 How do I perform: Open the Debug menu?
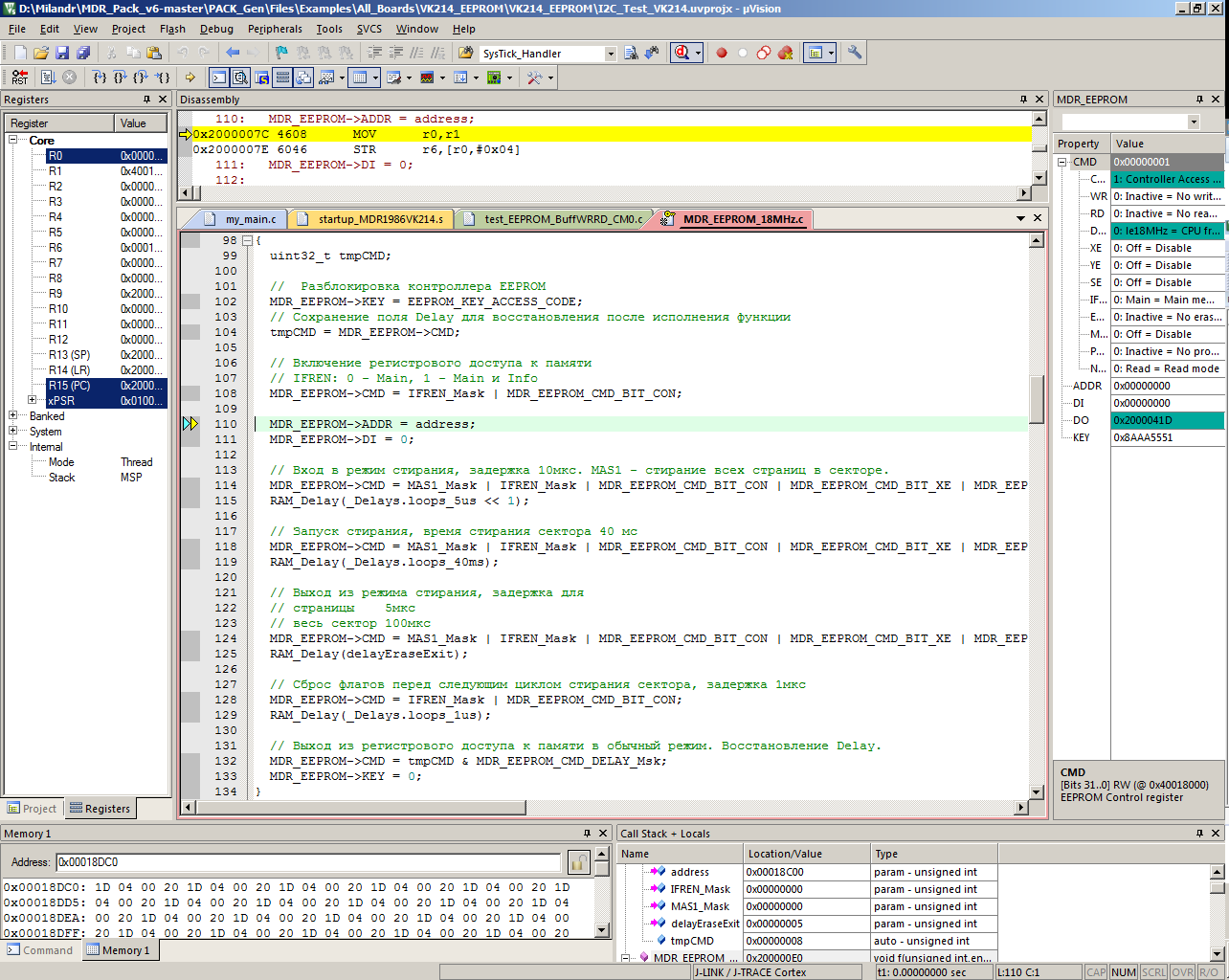pyautogui.click(x=216, y=29)
